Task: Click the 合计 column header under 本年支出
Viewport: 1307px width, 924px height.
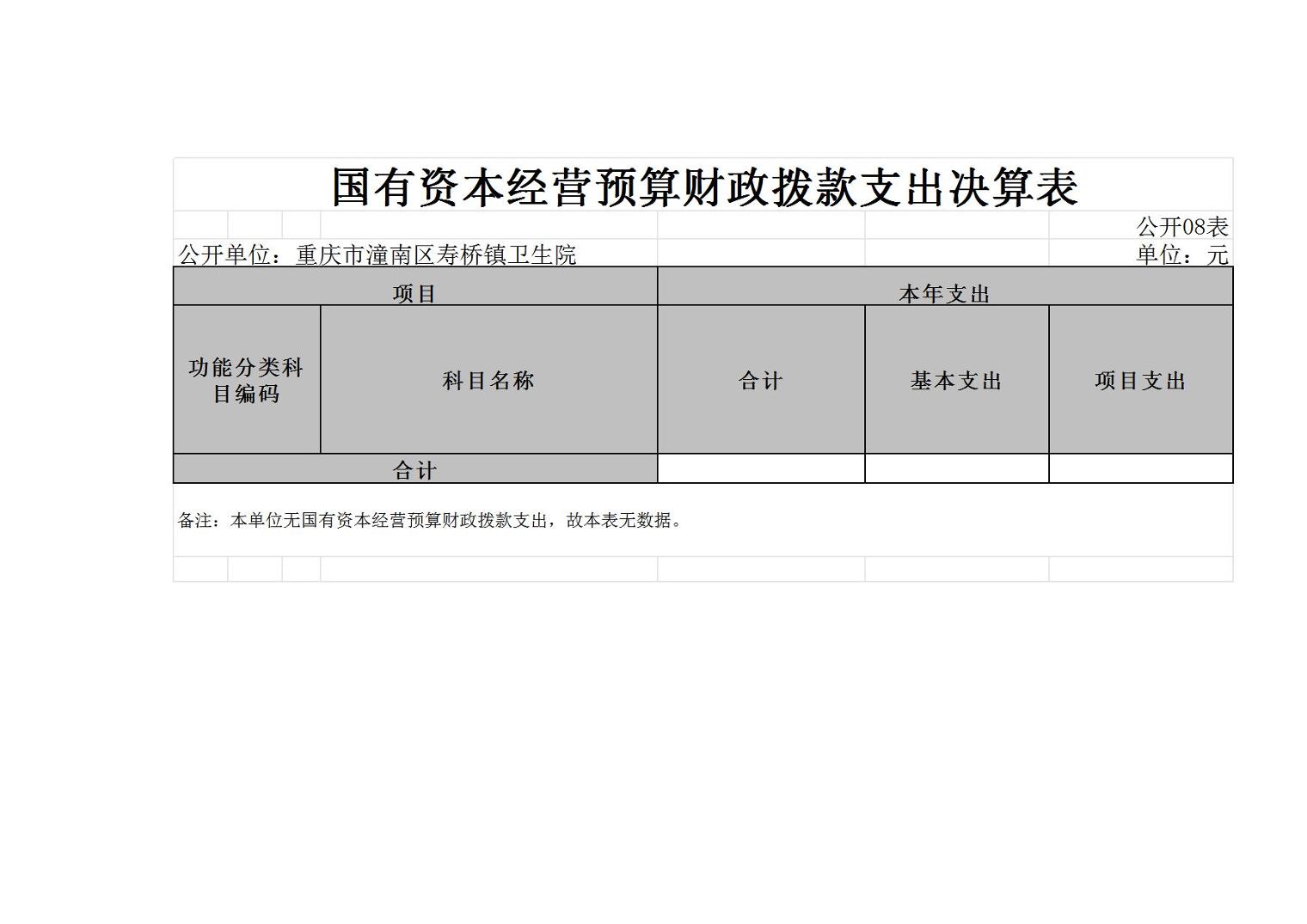Action: point(761,380)
